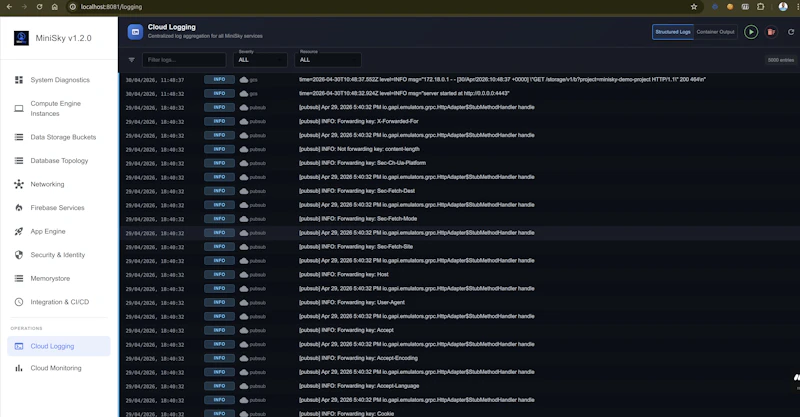Select the 'Forwarding key: Sec-Fetch-Site' entry
800x417 pixels.
tap(356, 247)
